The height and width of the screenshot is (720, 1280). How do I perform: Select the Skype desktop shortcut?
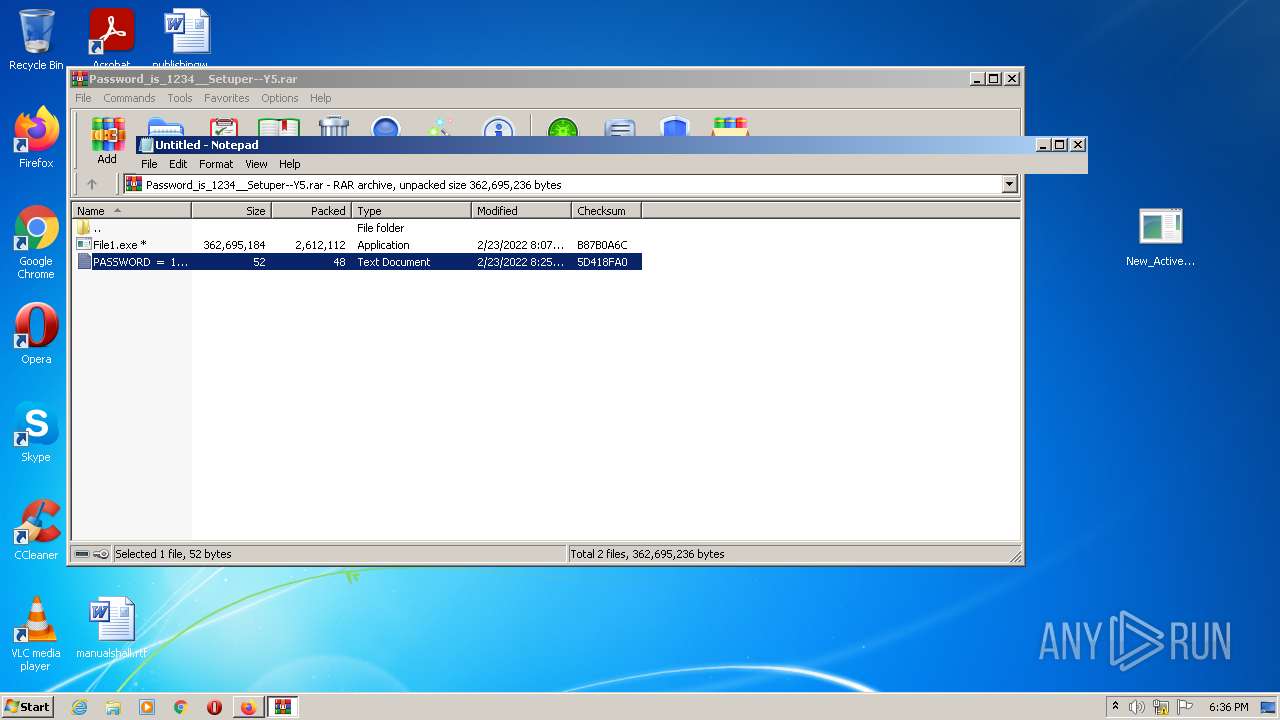point(36,432)
